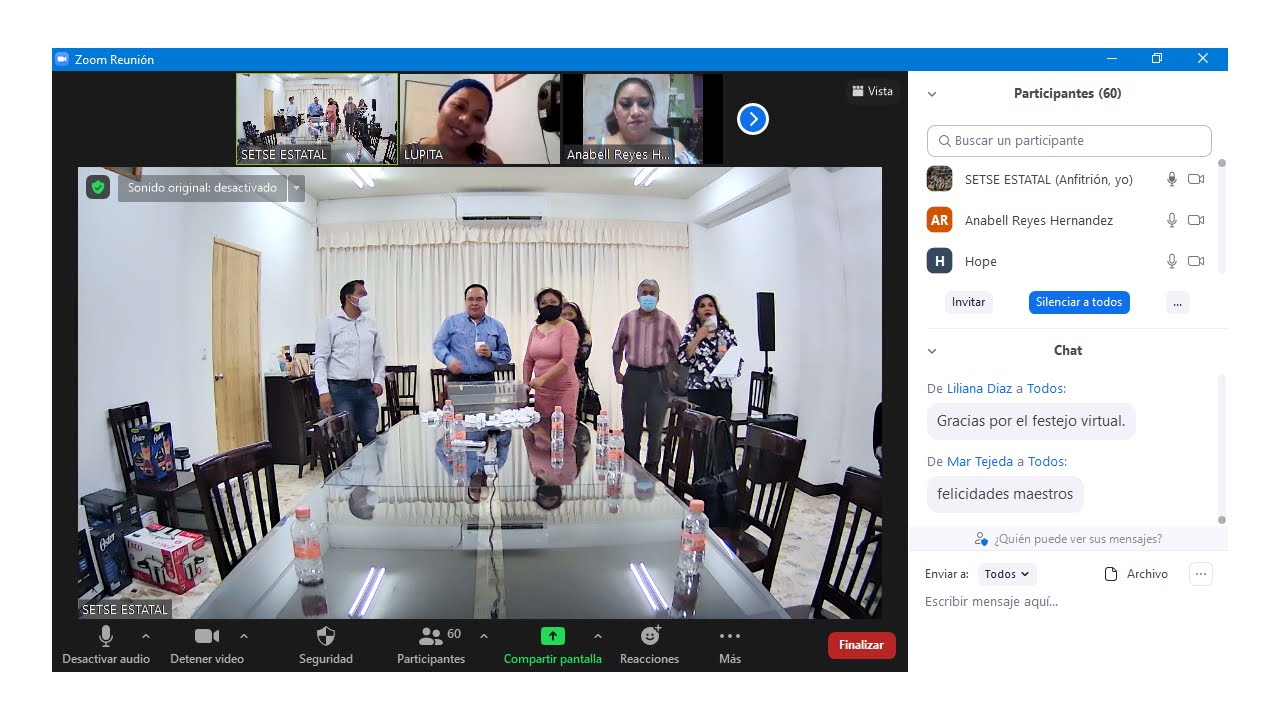Click the H avatar for Hope
1280x720 pixels.
939,261
